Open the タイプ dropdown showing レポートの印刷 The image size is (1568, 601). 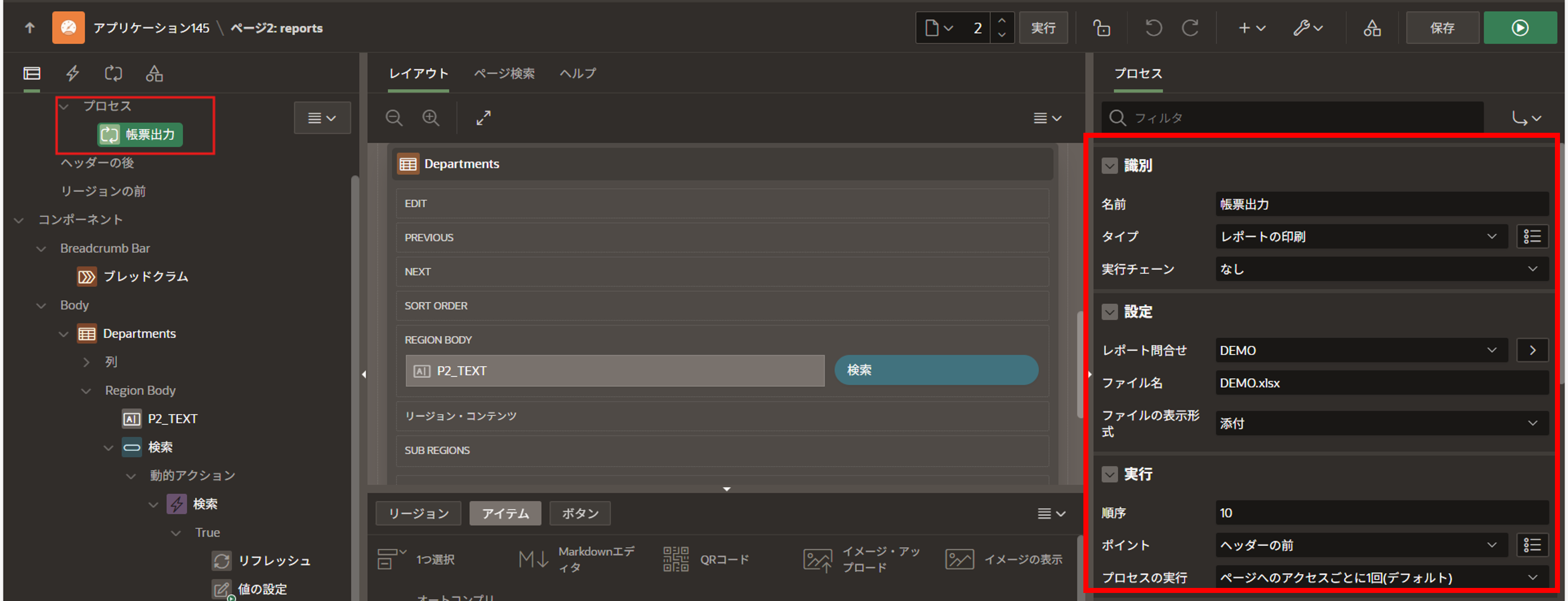[1360, 236]
